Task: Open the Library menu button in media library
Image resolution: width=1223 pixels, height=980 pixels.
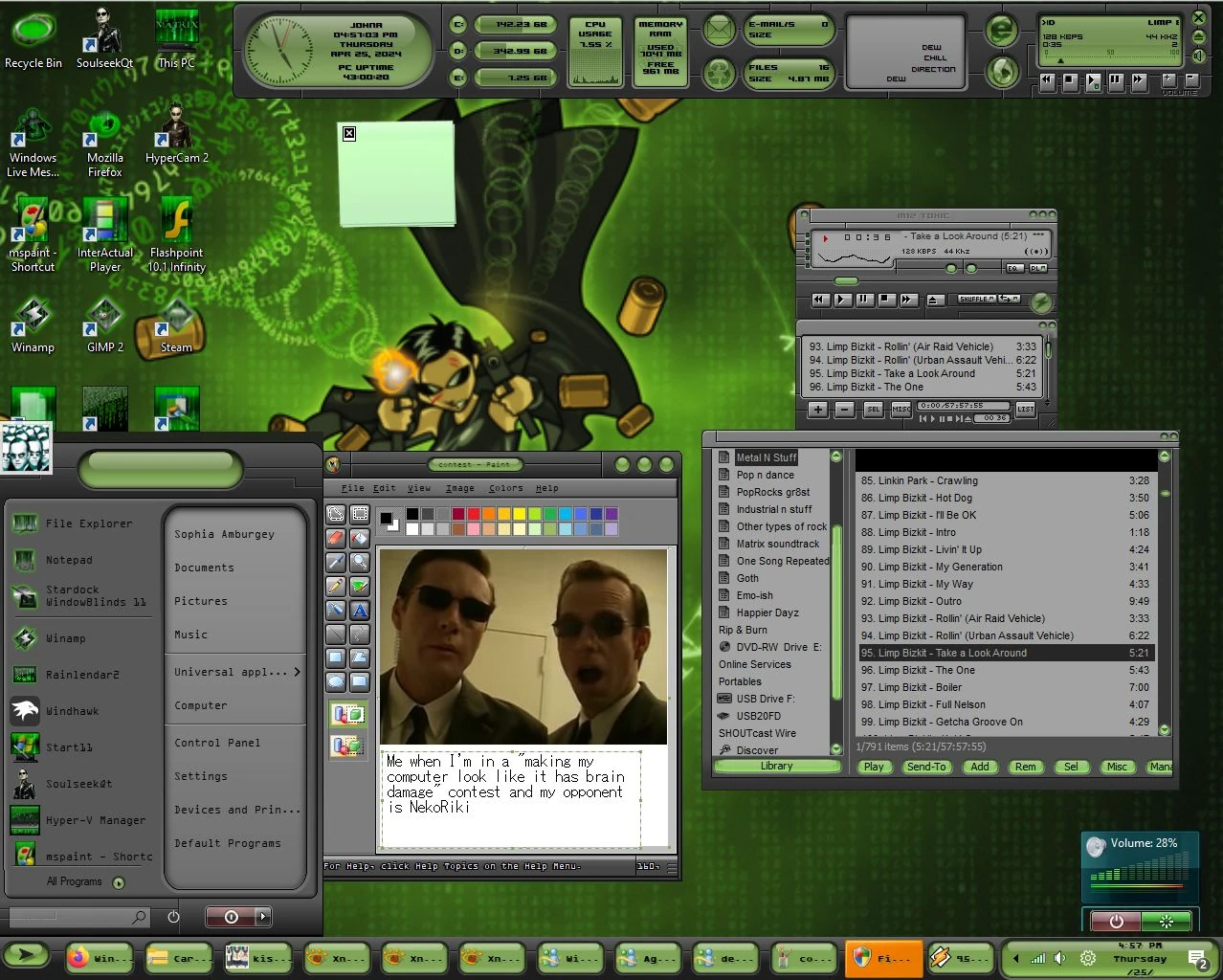Action: coord(776,767)
